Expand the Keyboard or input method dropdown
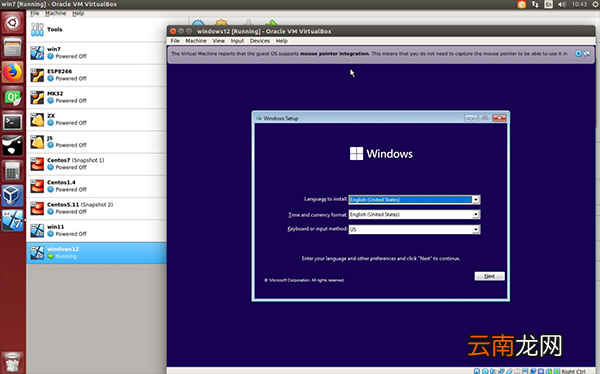This screenshot has height=374, width=600. click(x=476, y=229)
